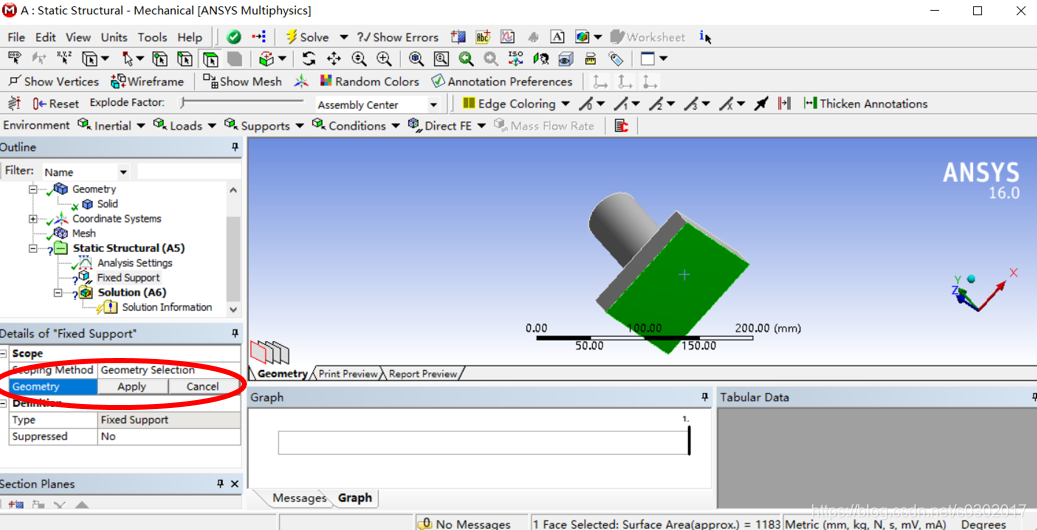Enable the vertex selection filter cube
The width and height of the screenshot is (1037, 530).
click(x=160, y=59)
